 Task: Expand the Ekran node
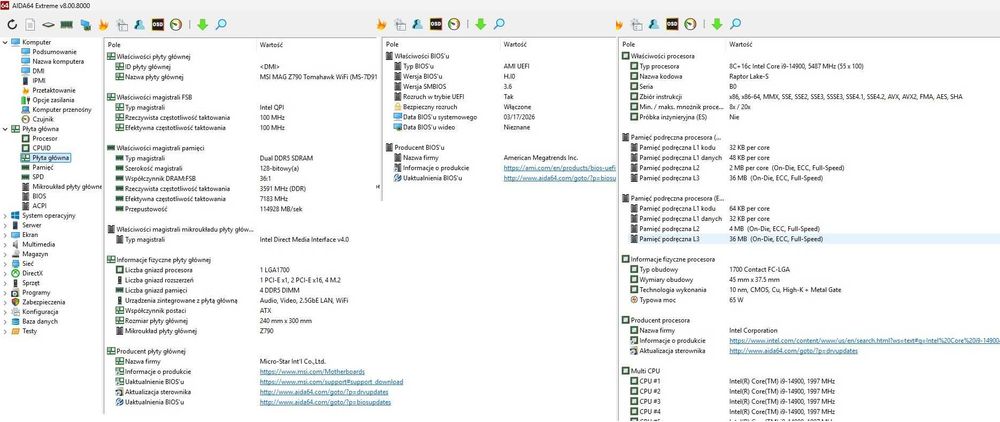[6, 235]
